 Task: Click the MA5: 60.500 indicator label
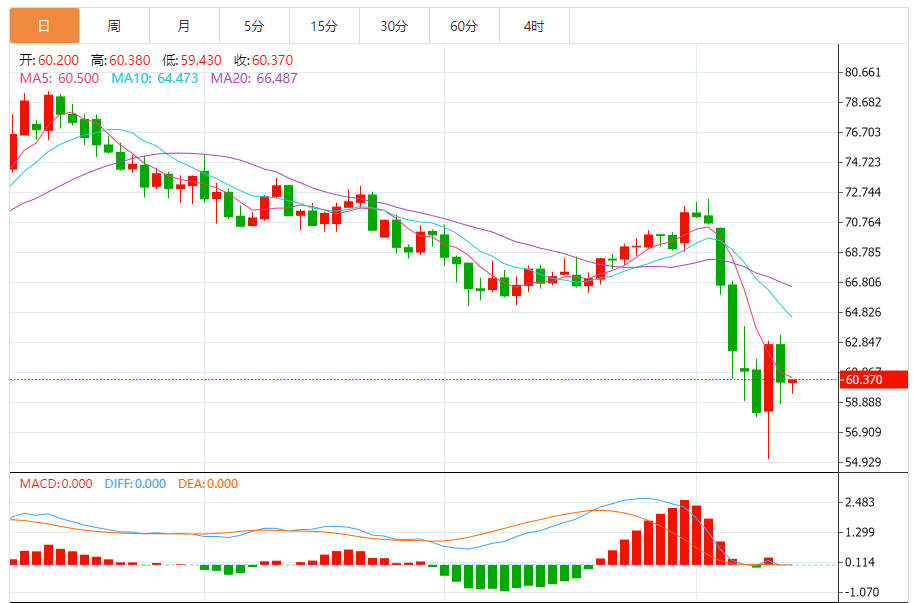[x=59, y=78]
